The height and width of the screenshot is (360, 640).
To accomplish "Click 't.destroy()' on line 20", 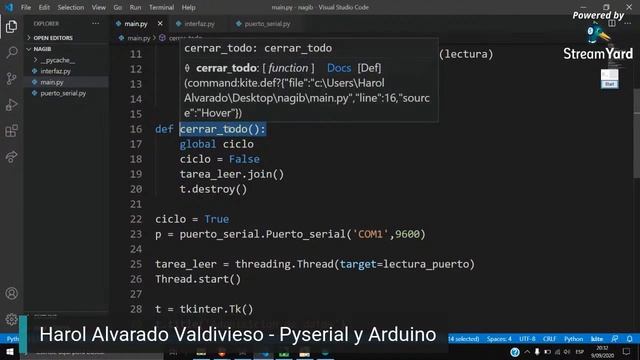I will coord(213,189).
